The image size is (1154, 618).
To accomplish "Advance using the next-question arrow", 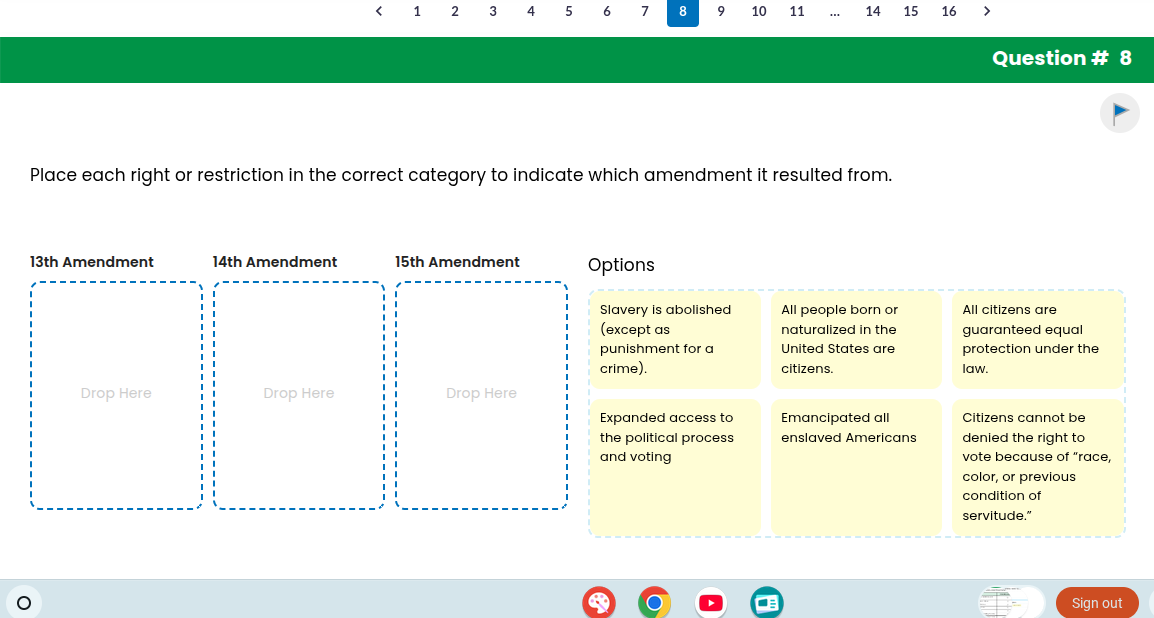I will [x=986, y=11].
